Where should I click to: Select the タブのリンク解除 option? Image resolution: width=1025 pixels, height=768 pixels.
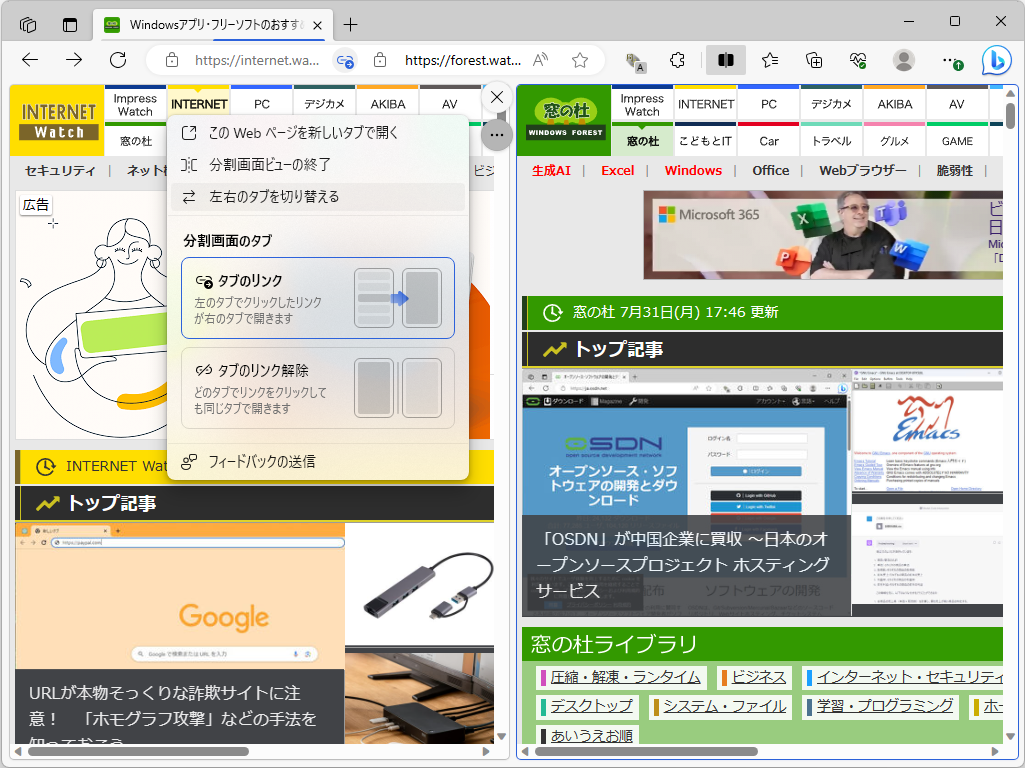pos(318,388)
